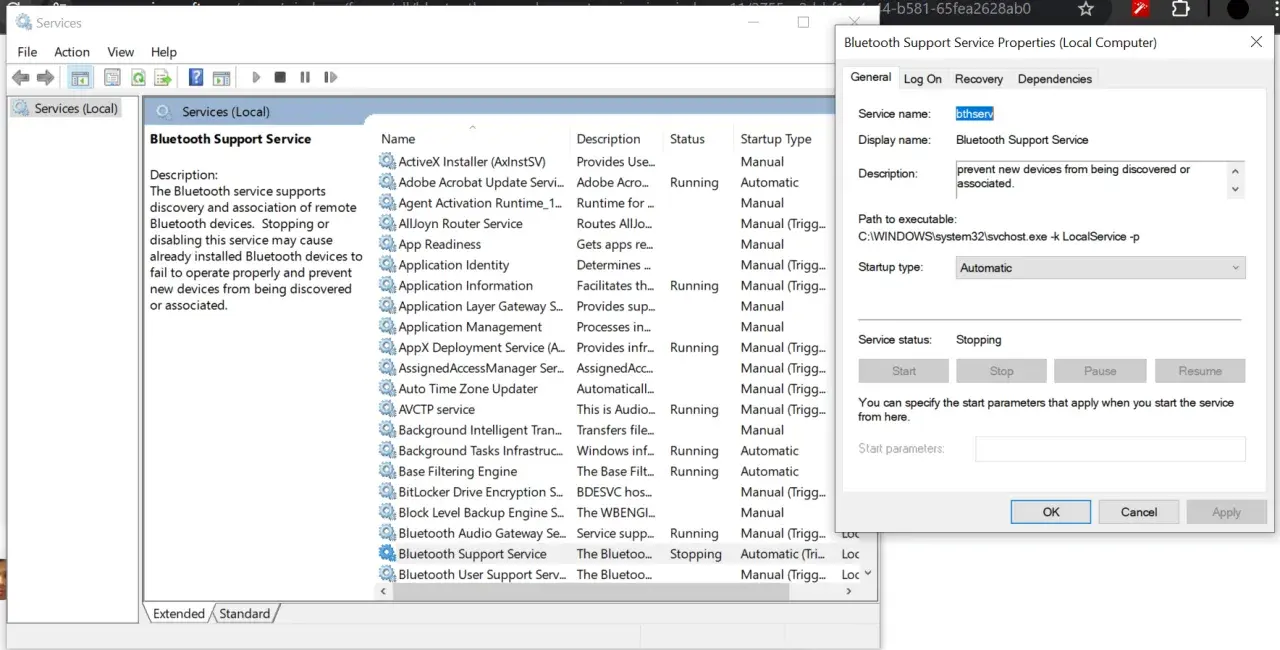The width and height of the screenshot is (1280, 650).
Task: Select Bluetooth Audio Gateway Service row
Action: [x=618, y=533]
